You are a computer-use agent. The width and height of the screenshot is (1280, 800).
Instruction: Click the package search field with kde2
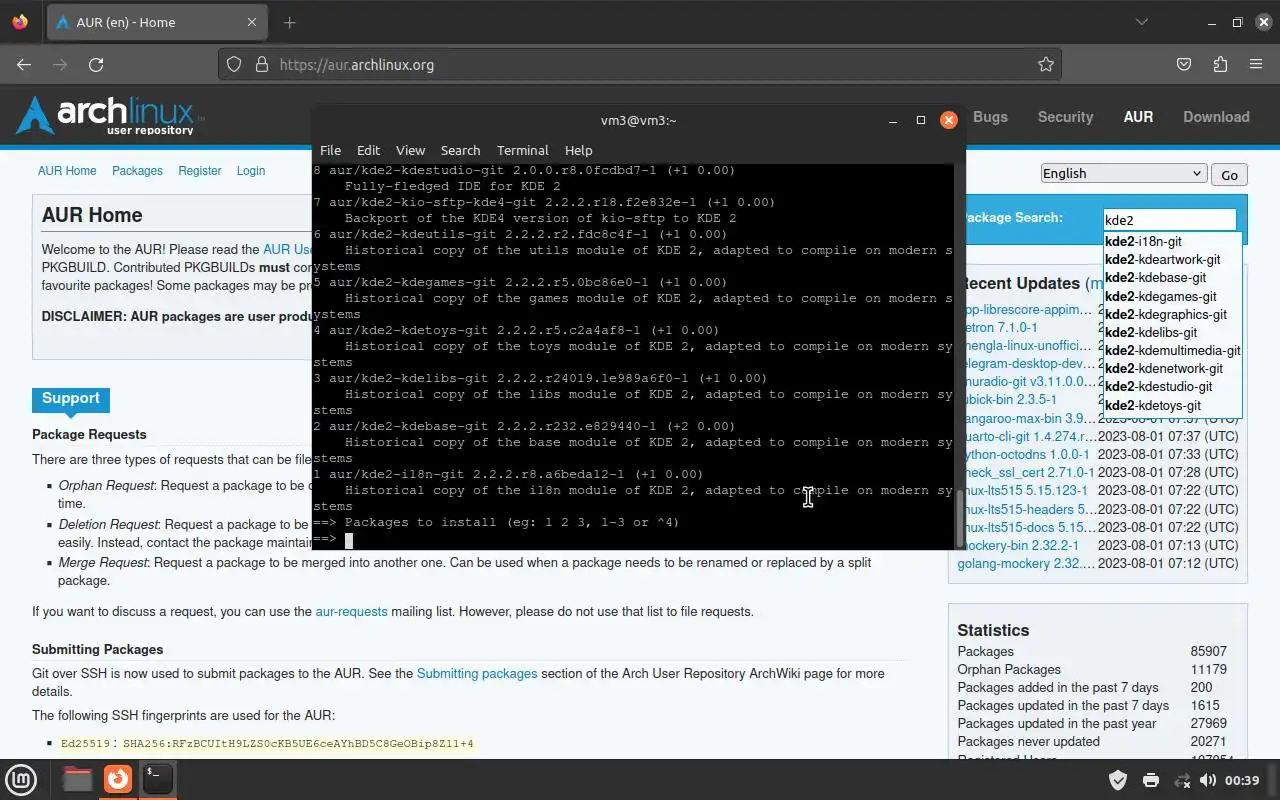click(x=1169, y=220)
